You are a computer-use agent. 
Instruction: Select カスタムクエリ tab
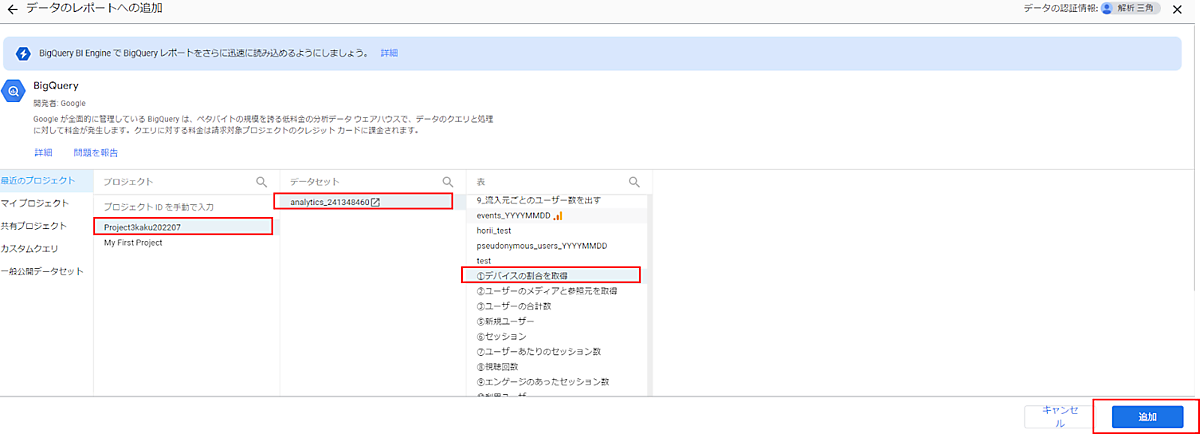tap(46, 248)
